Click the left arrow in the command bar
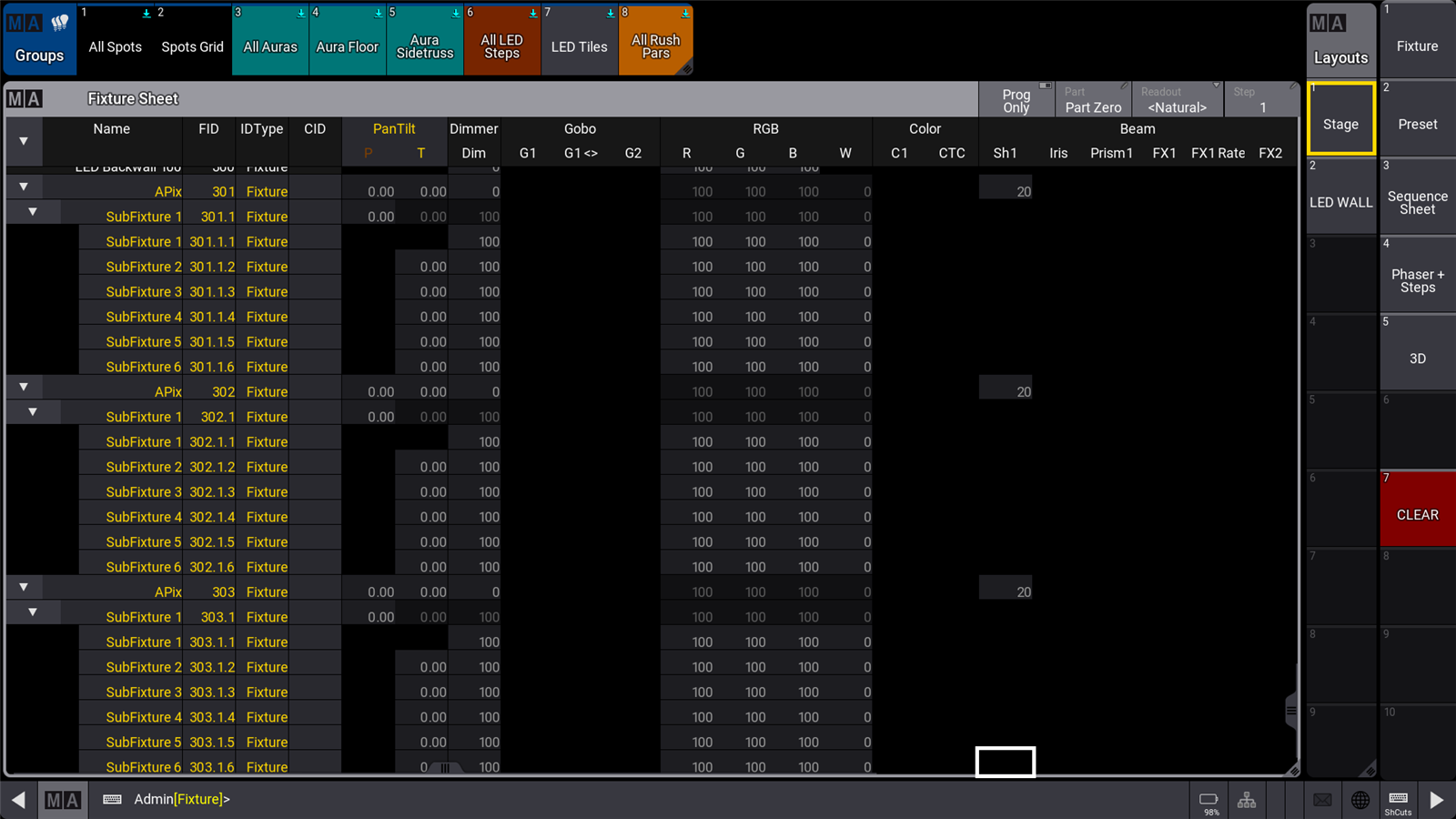The height and width of the screenshot is (819, 1456). 18,800
